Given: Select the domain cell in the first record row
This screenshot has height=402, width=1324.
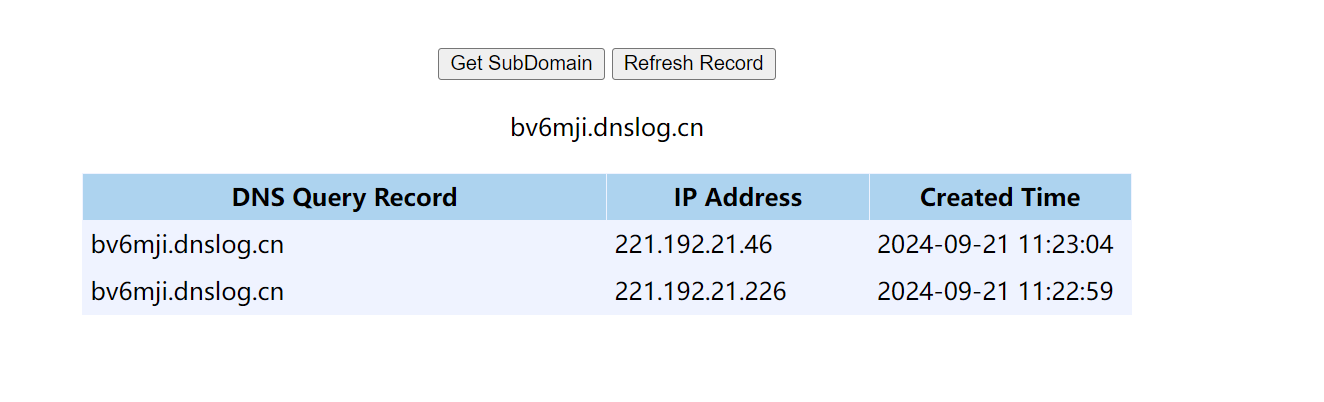Looking at the screenshot, I should click(x=187, y=245).
